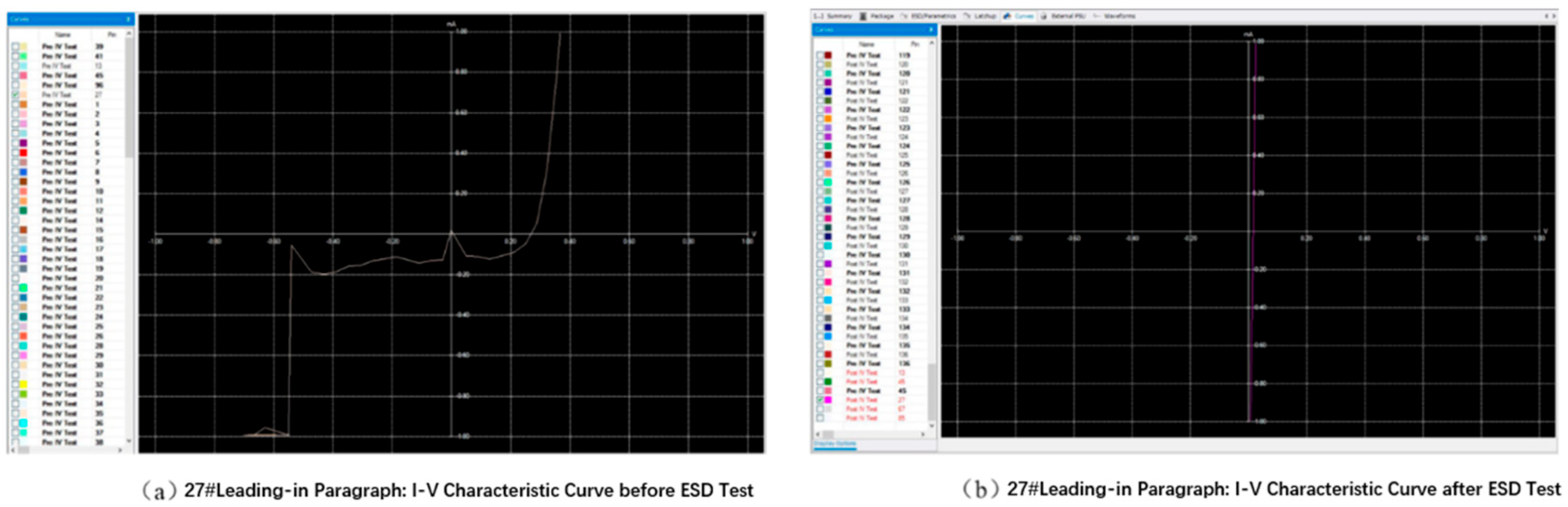Click the Curves panel title in right window
The height and width of the screenshot is (507, 1568).
(825, 29)
